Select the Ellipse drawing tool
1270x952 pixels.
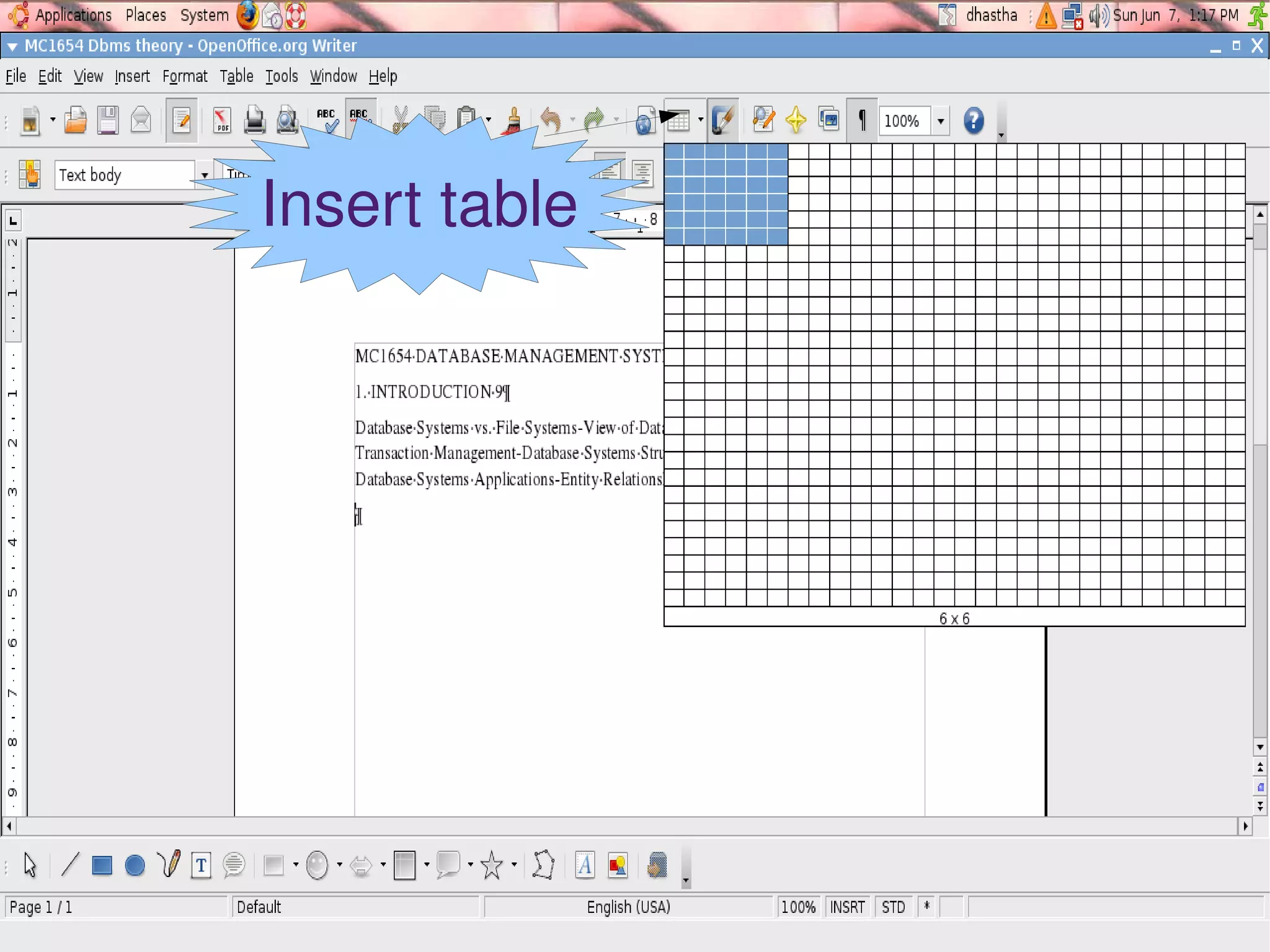coord(135,865)
